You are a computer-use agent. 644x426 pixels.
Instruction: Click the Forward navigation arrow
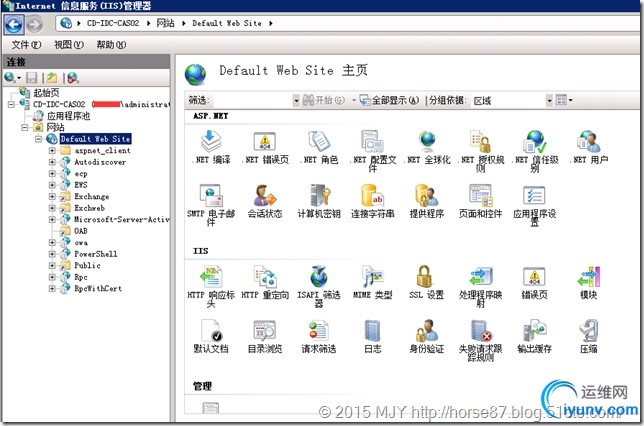34,25
